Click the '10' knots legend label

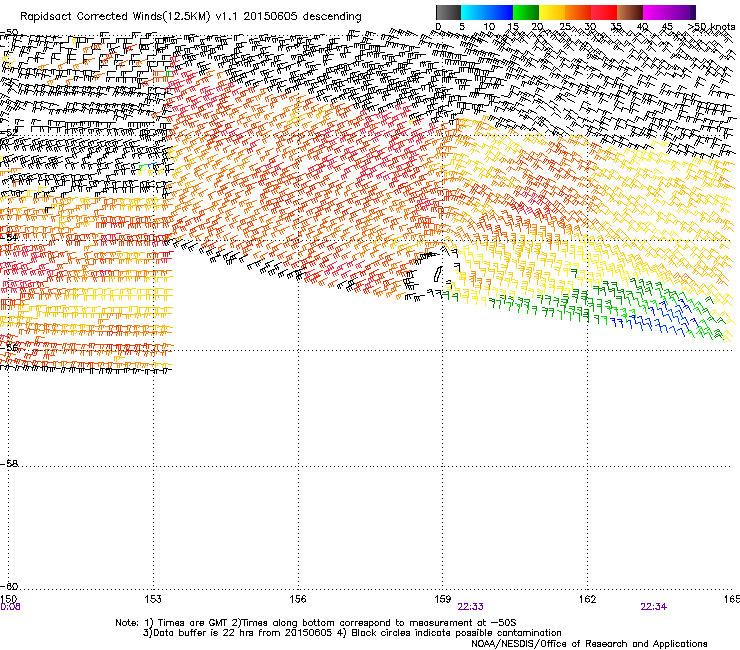pos(489,27)
